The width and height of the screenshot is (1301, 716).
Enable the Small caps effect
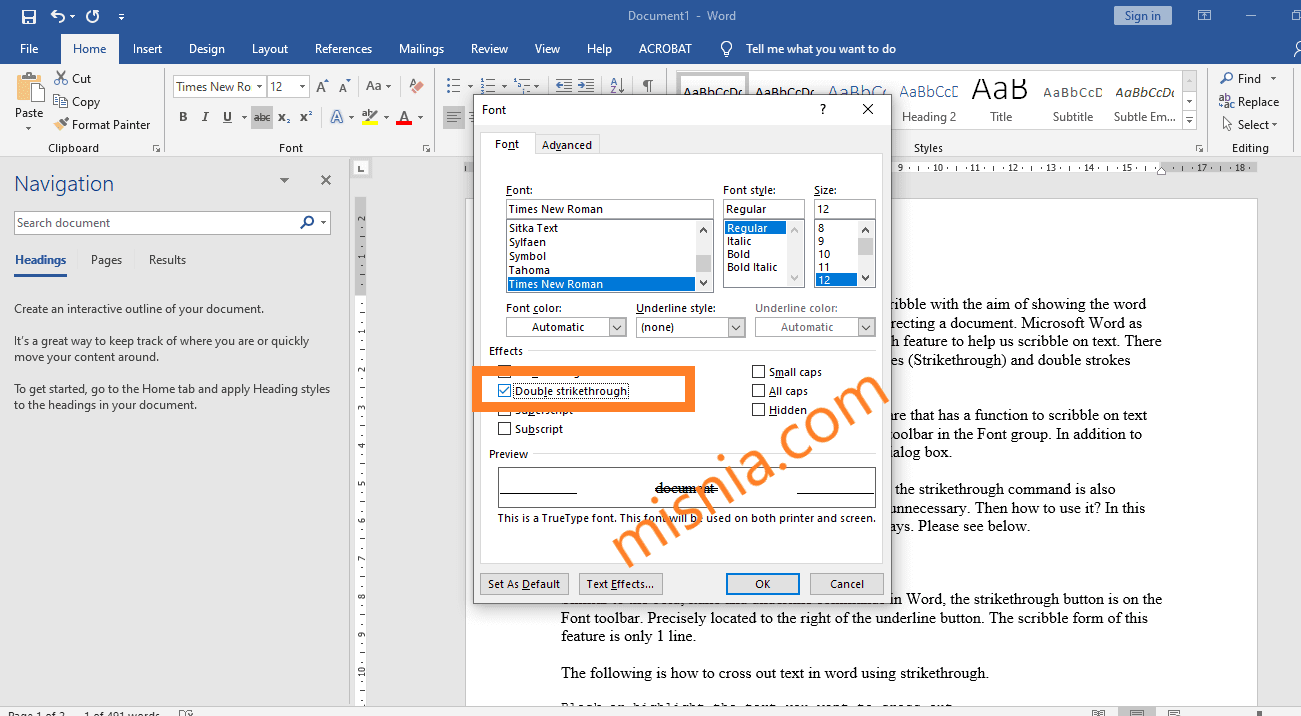[x=759, y=371]
